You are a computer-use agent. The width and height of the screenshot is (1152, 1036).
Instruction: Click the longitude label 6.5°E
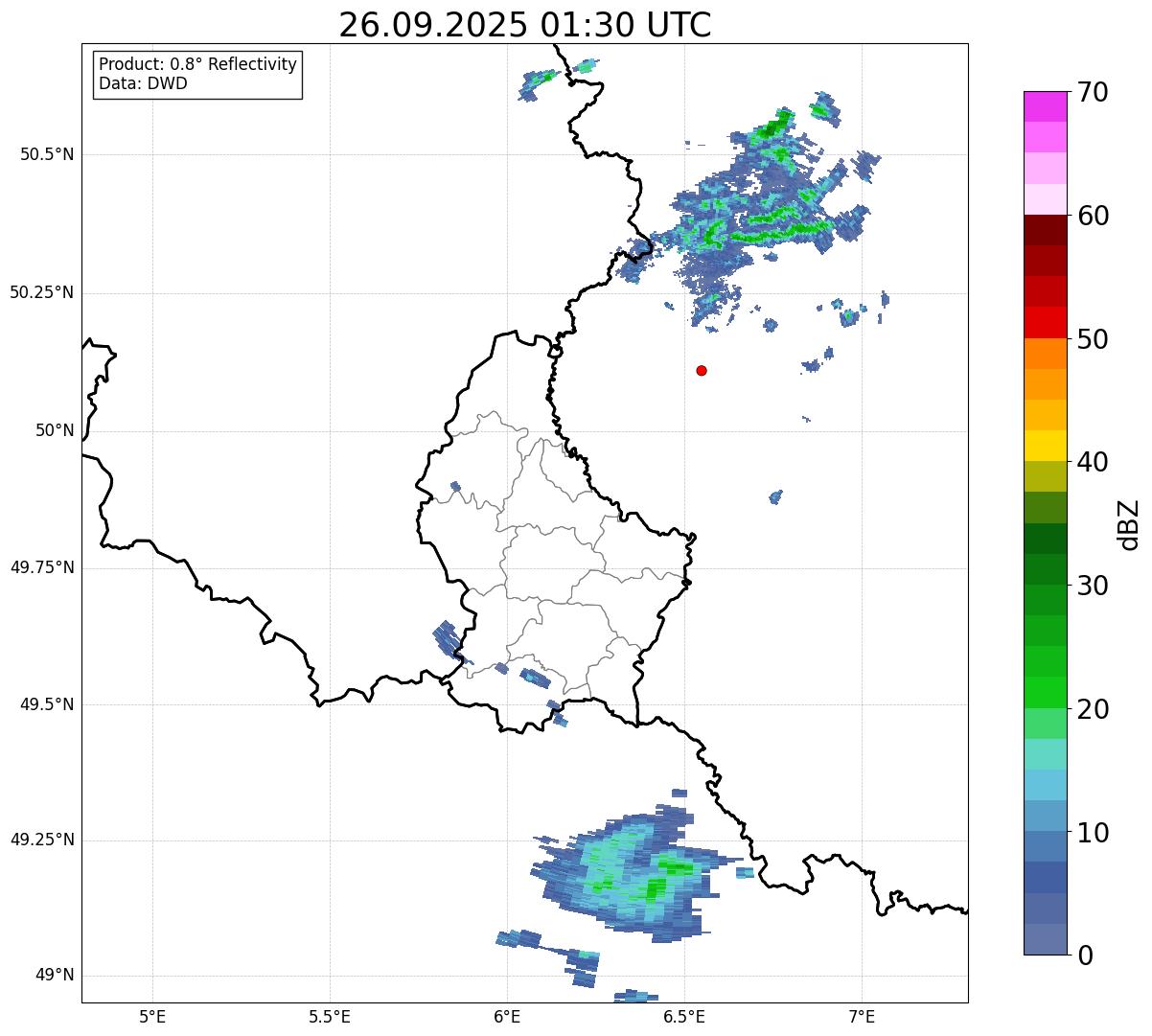click(684, 1017)
